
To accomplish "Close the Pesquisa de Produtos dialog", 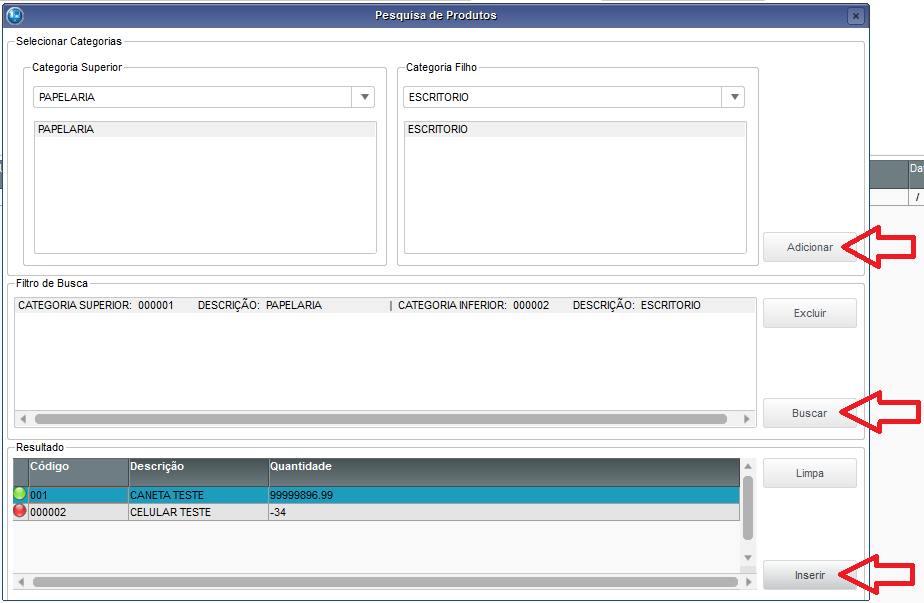I will tap(856, 16).
